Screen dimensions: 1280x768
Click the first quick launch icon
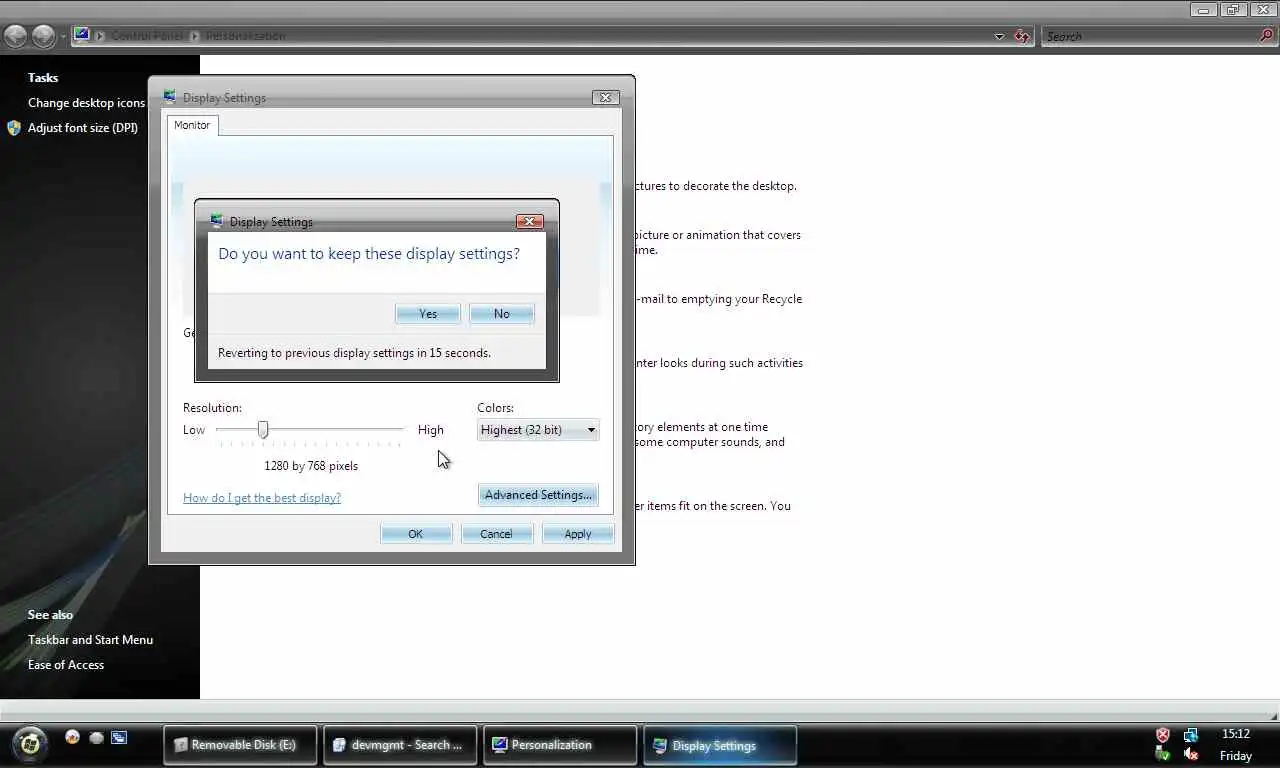[x=72, y=737]
